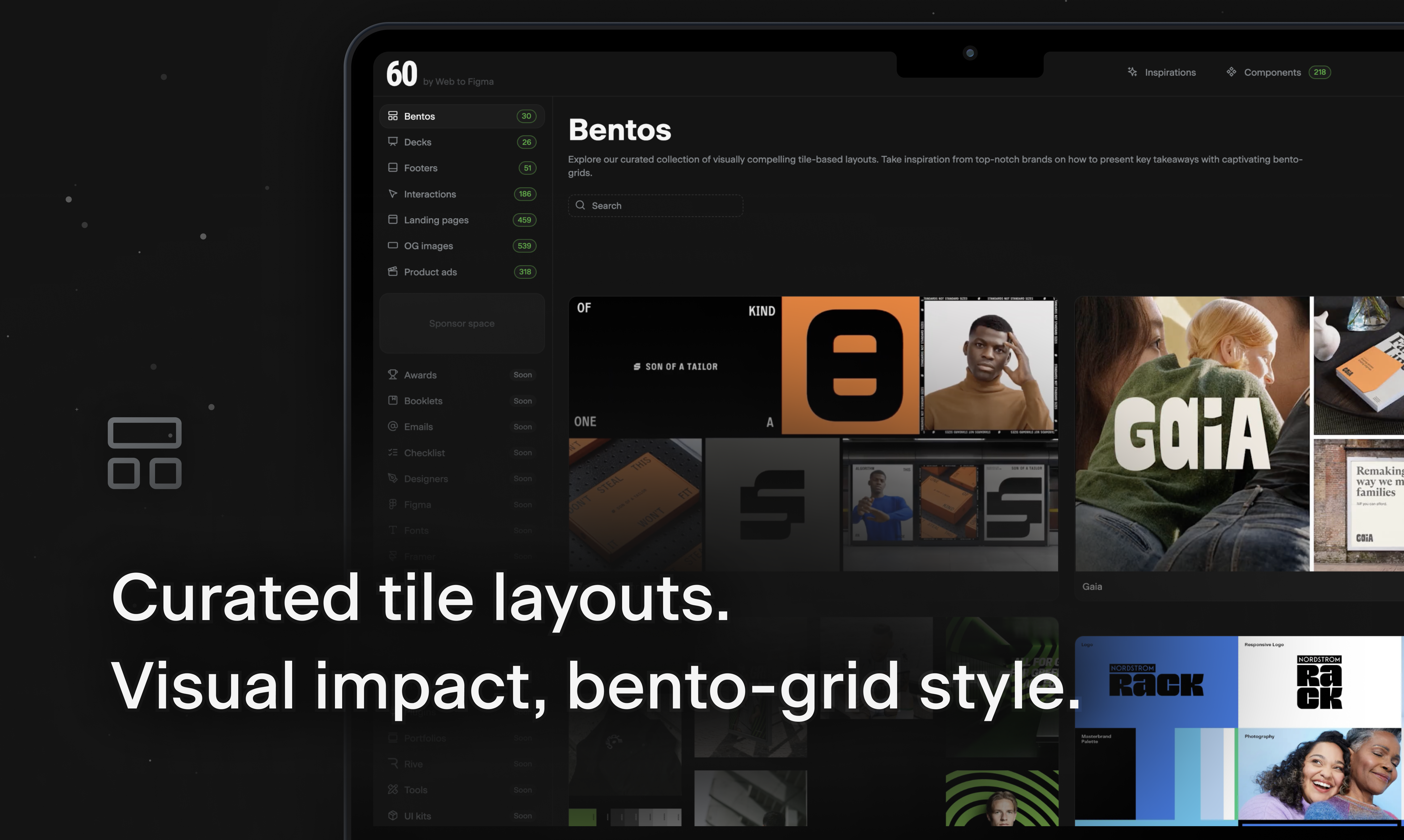This screenshot has width=1404, height=840.
Task: Click the Landing pages icon
Action: (x=392, y=220)
